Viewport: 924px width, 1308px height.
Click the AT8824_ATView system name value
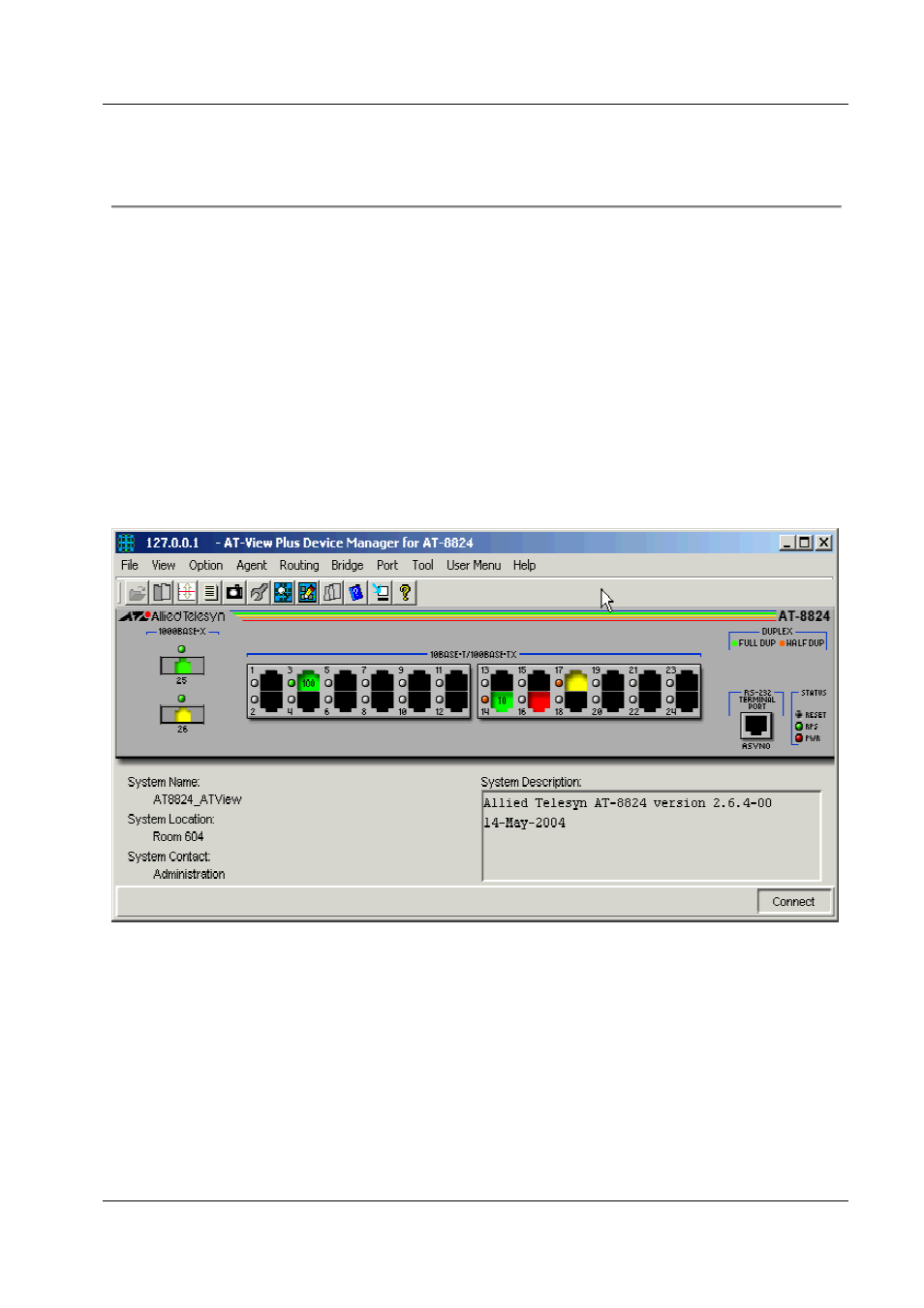[198, 800]
